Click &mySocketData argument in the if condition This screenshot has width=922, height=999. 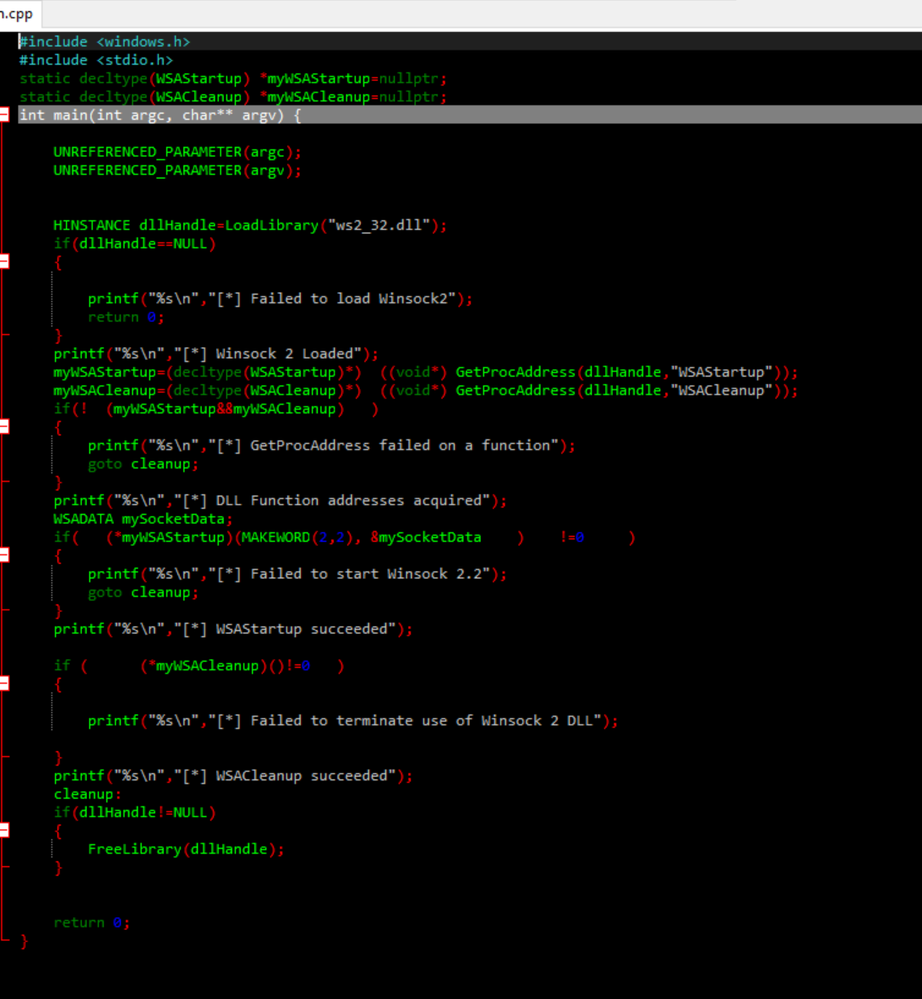click(426, 538)
